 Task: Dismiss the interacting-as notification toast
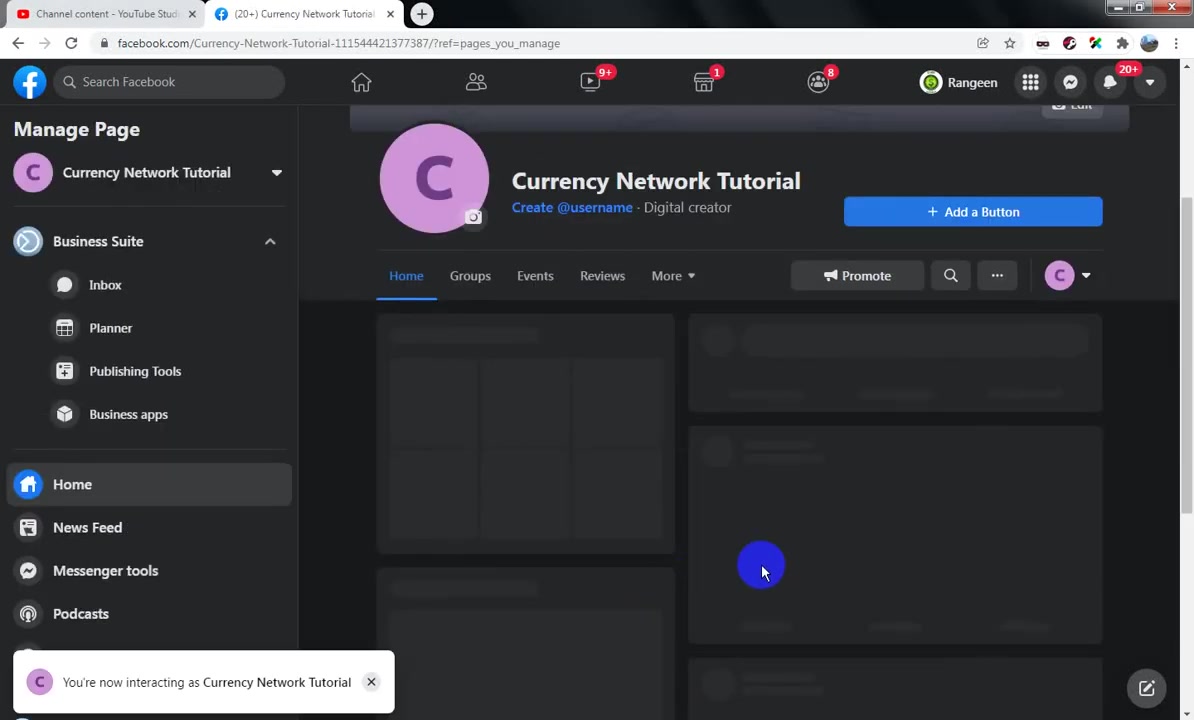371,682
